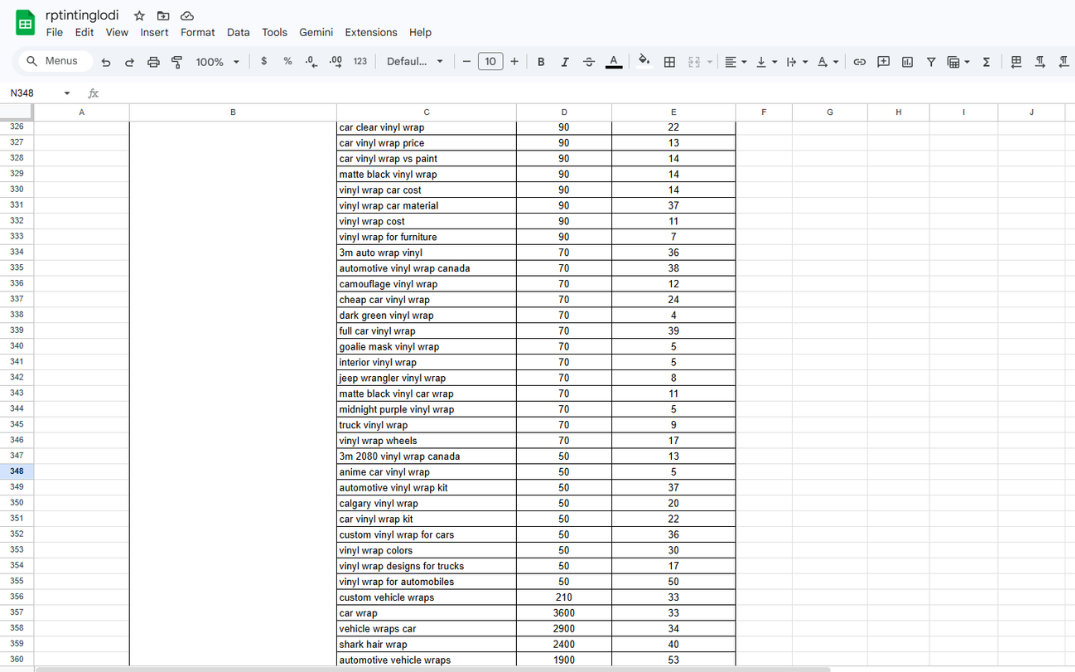This screenshot has height=672, width=1075.
Task: Toggle italic formatting
Action: [x=565, y=62]
